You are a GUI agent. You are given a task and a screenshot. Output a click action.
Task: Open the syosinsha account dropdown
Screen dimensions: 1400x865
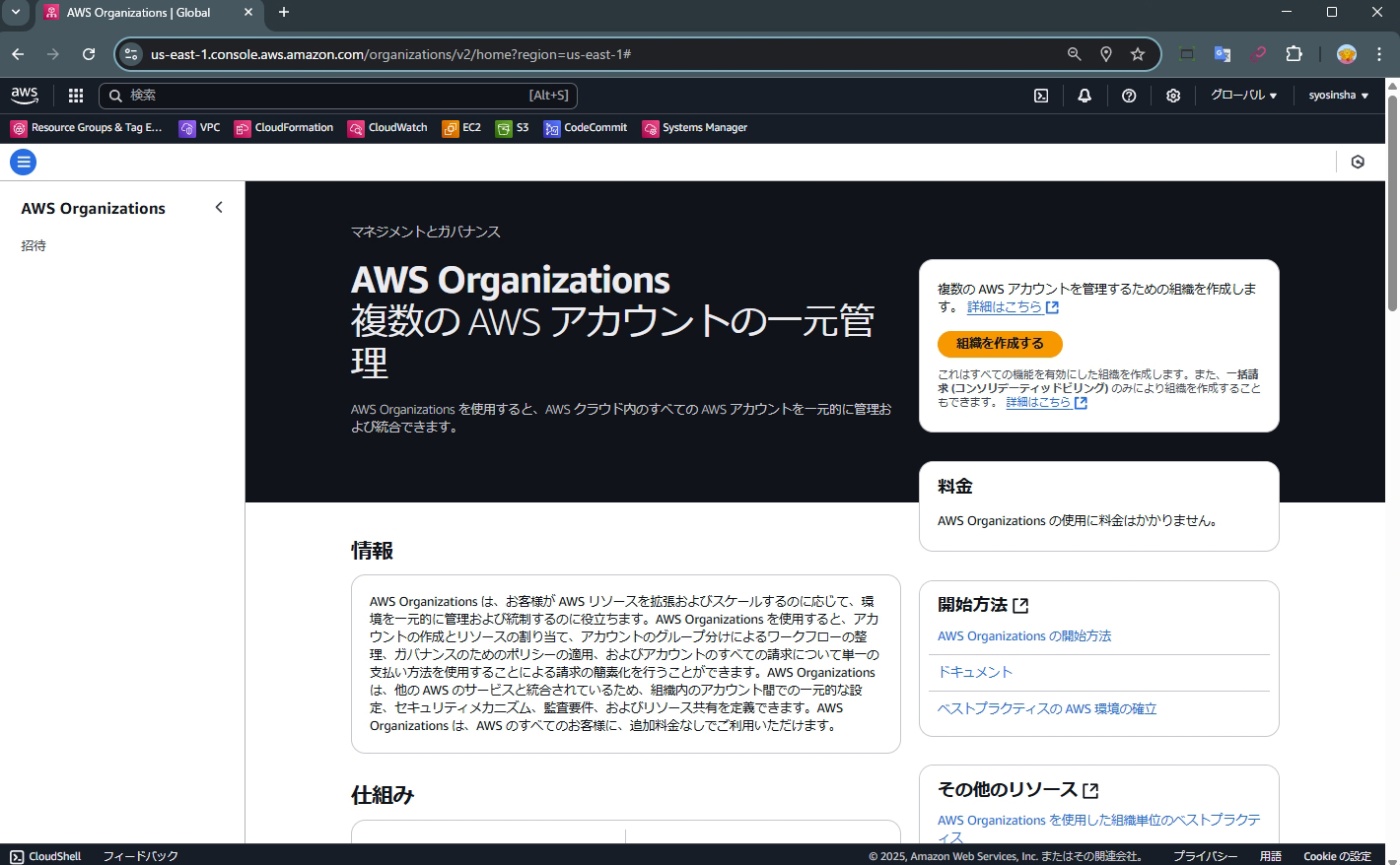click(1338, 96)
